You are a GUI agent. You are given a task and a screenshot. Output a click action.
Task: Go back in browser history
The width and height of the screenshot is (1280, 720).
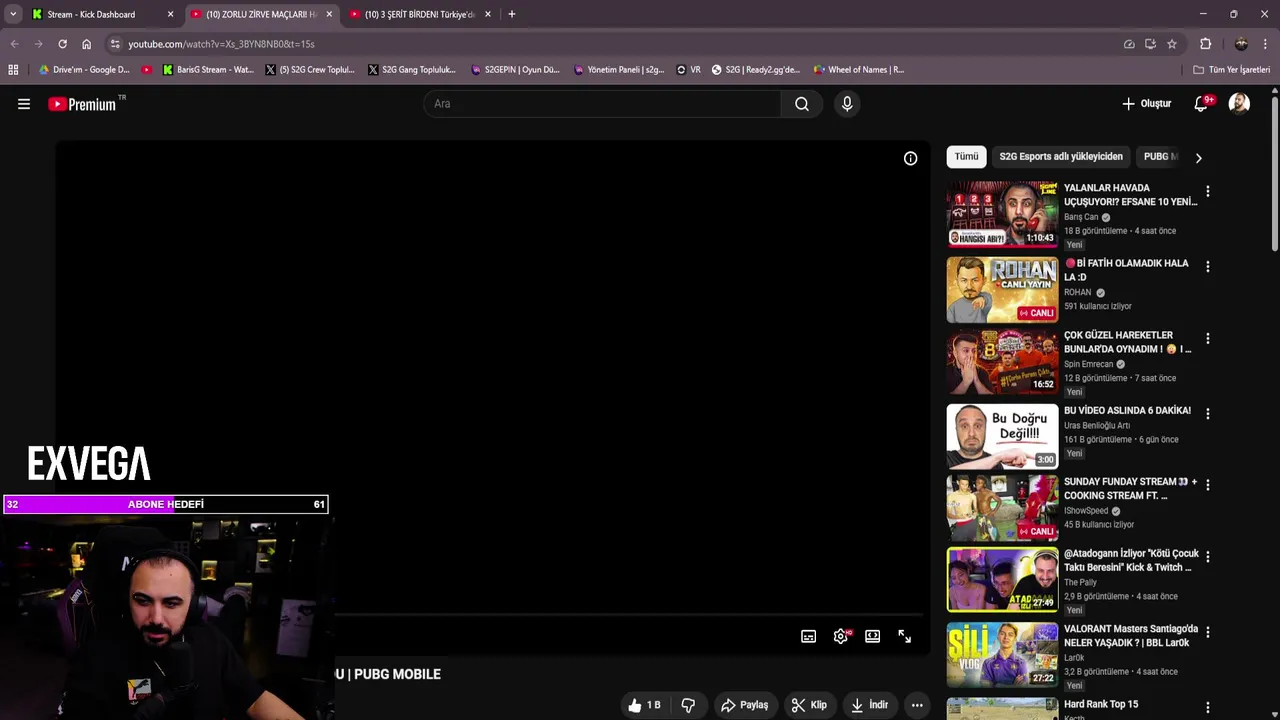(x=14, y=44)
